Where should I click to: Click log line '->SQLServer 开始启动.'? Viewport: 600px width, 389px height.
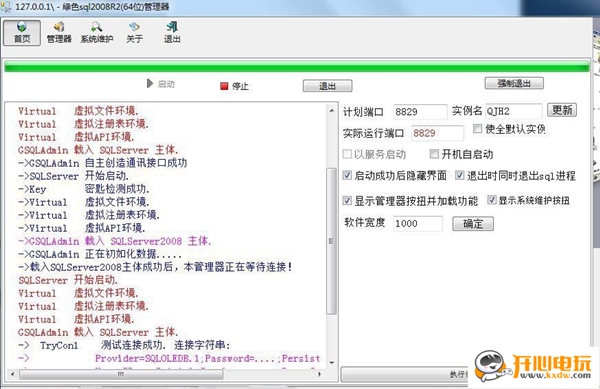[73, 176]
